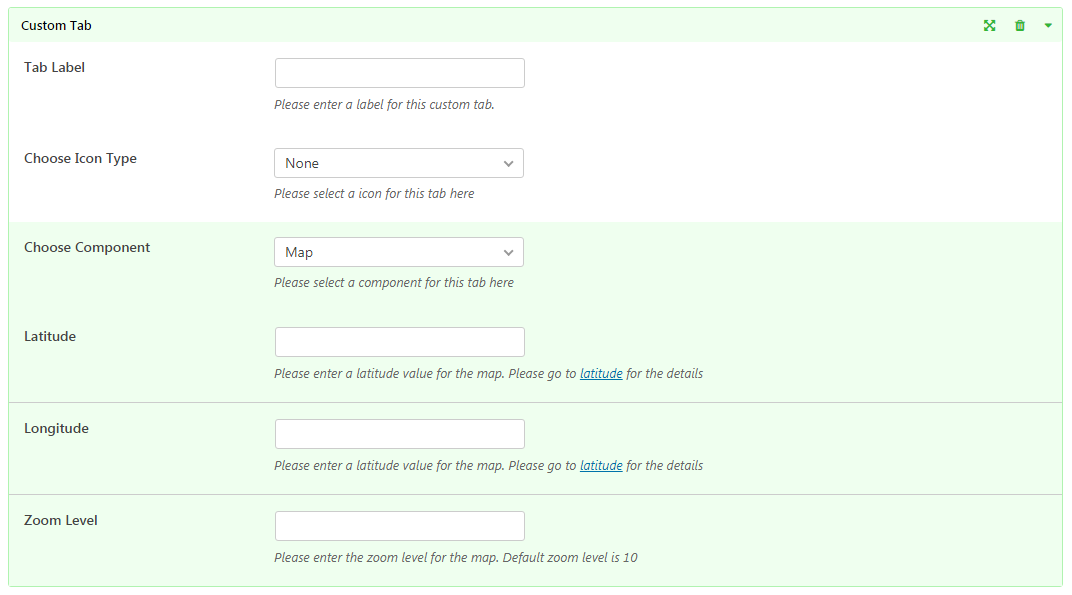Click the green move arrows icon

pyautogui.click(x=989, y=25)
